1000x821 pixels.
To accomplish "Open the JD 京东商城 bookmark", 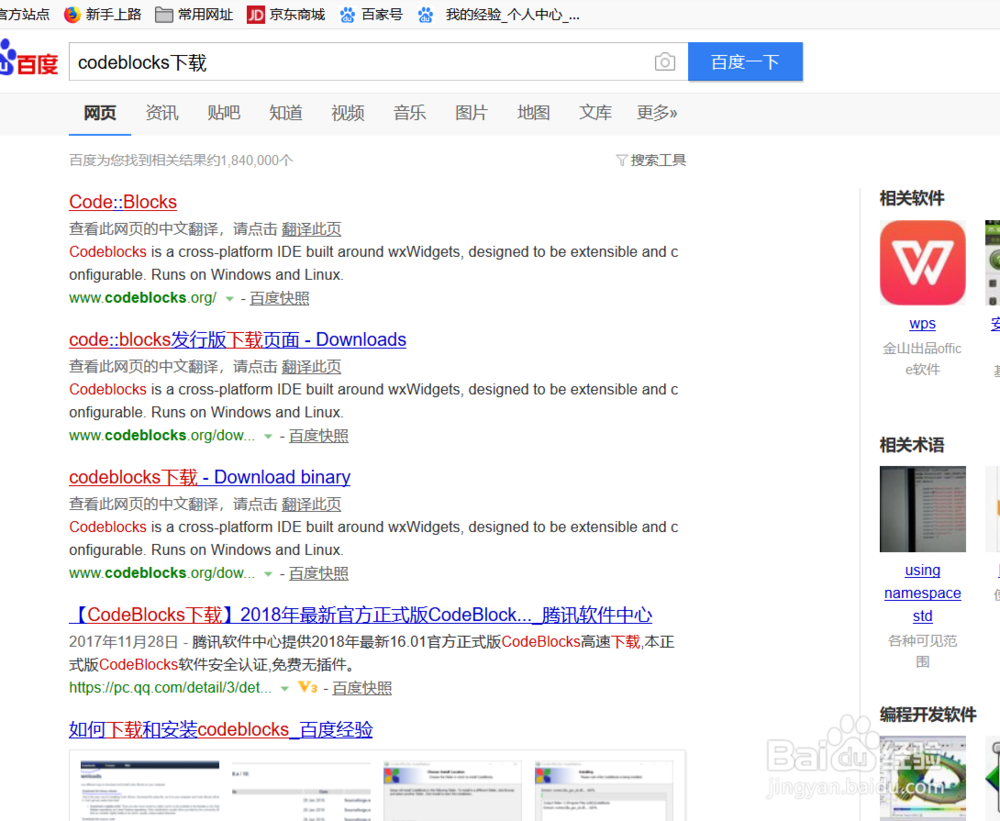I will pyautogui.click(x=286, y=14).
